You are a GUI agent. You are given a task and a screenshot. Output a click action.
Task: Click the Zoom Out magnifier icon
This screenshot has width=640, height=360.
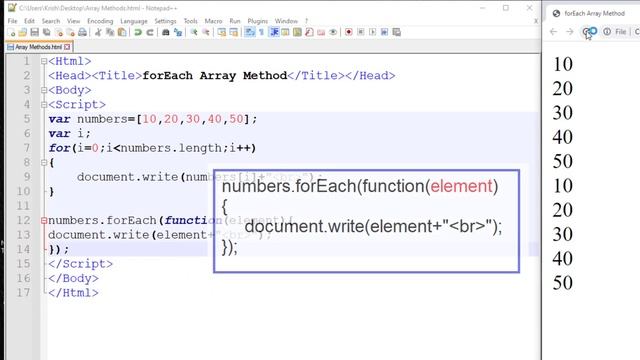206,32
